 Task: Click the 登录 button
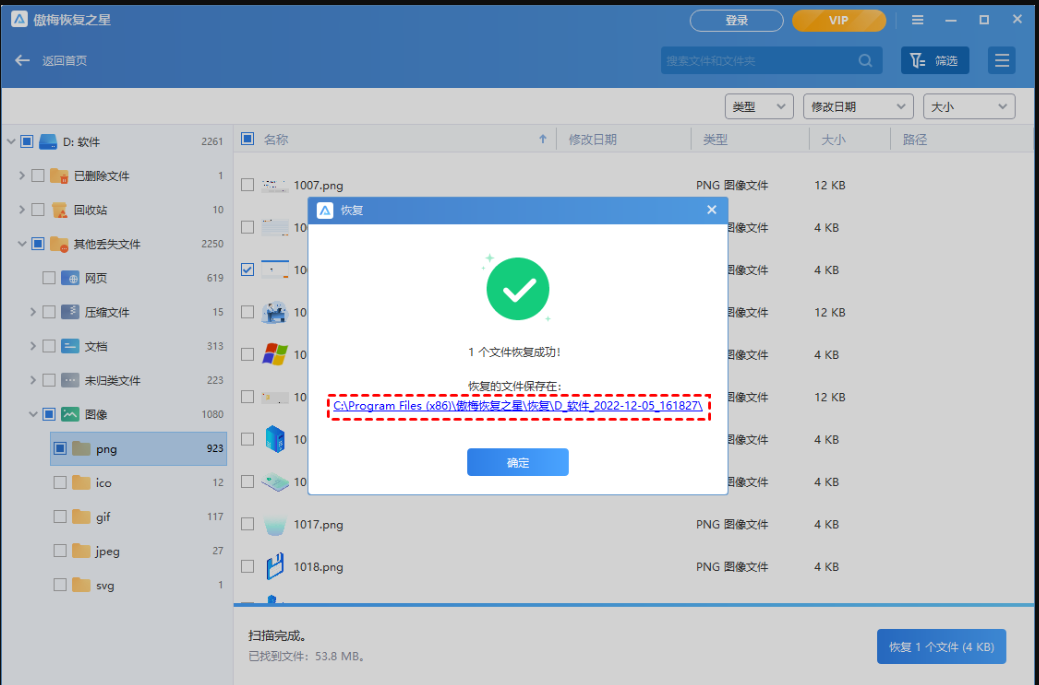[x=736, y=21]
